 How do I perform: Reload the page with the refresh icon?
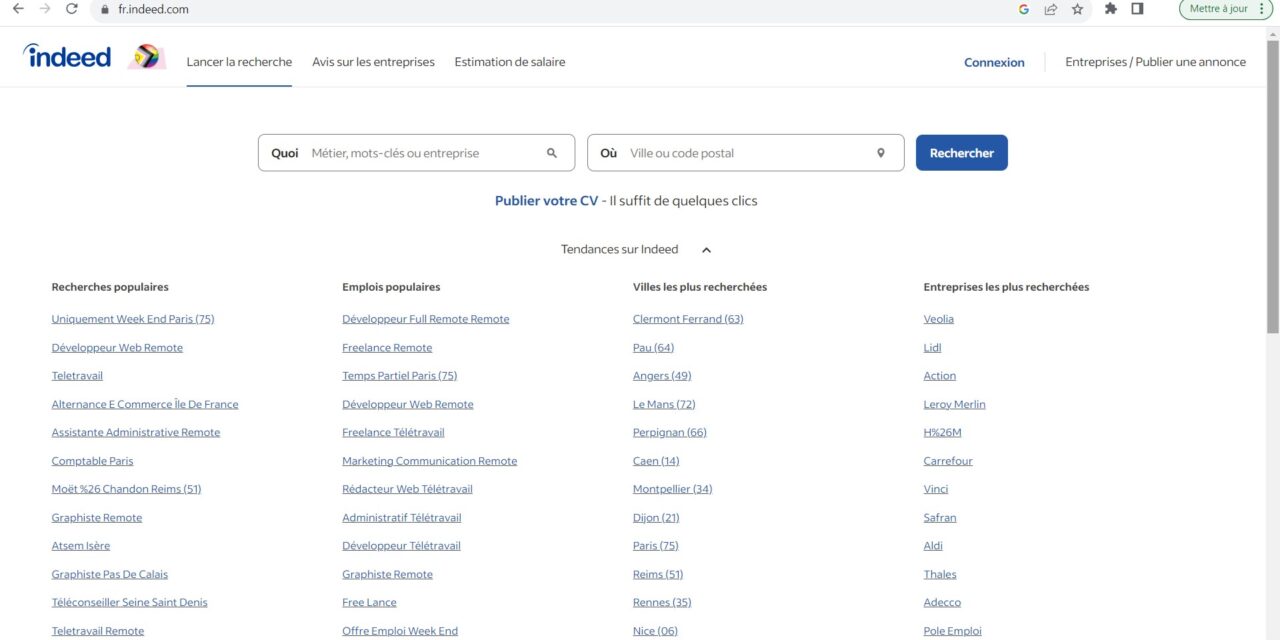[x=72, y=9]
